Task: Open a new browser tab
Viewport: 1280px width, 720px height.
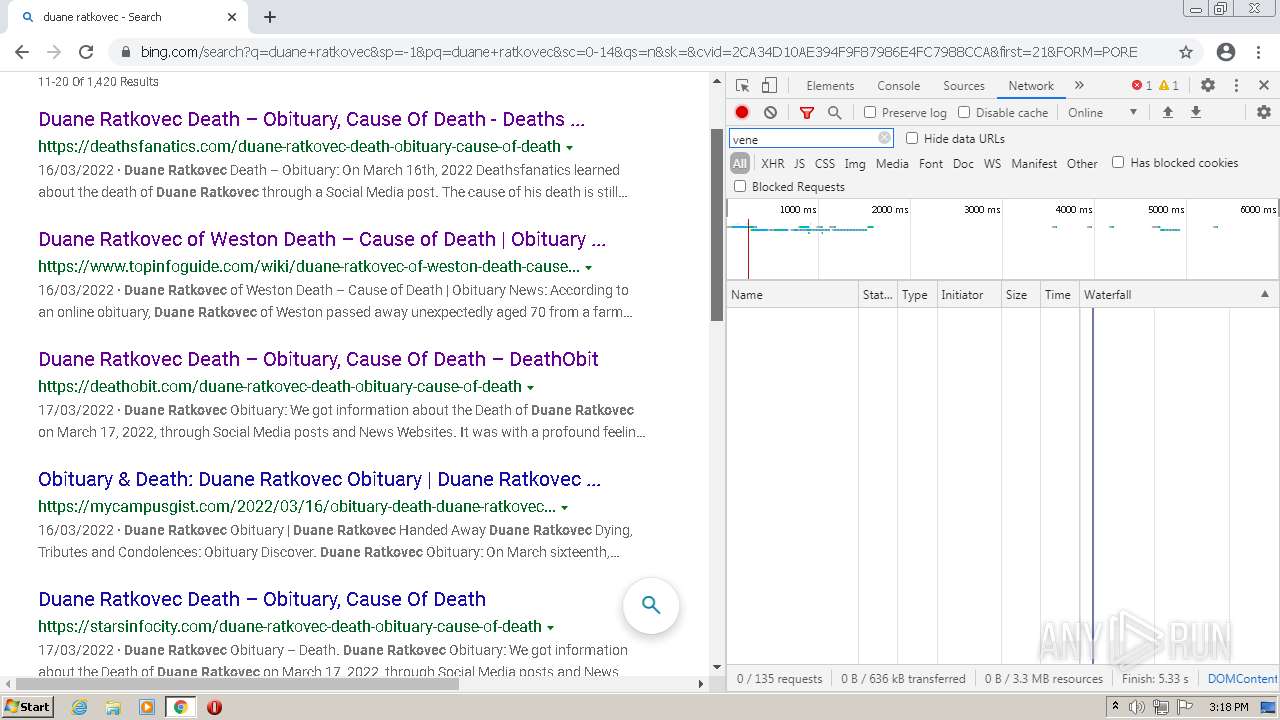Action: pos(270,17)
